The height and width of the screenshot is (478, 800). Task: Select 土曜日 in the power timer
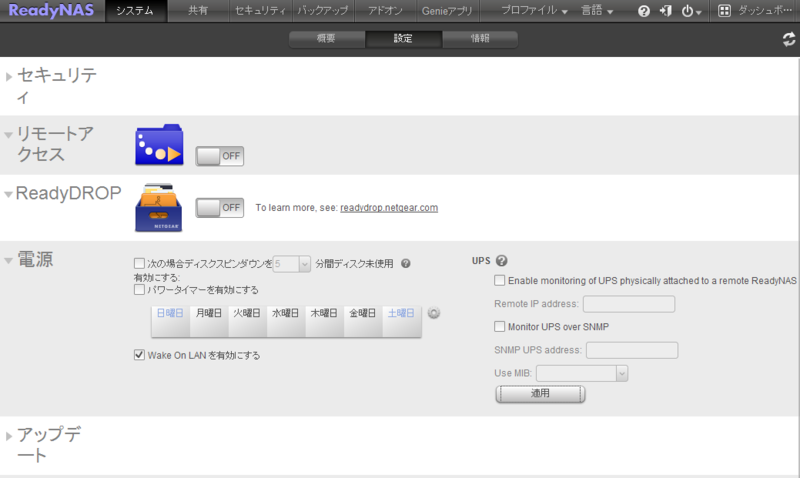tap(402, 321)
